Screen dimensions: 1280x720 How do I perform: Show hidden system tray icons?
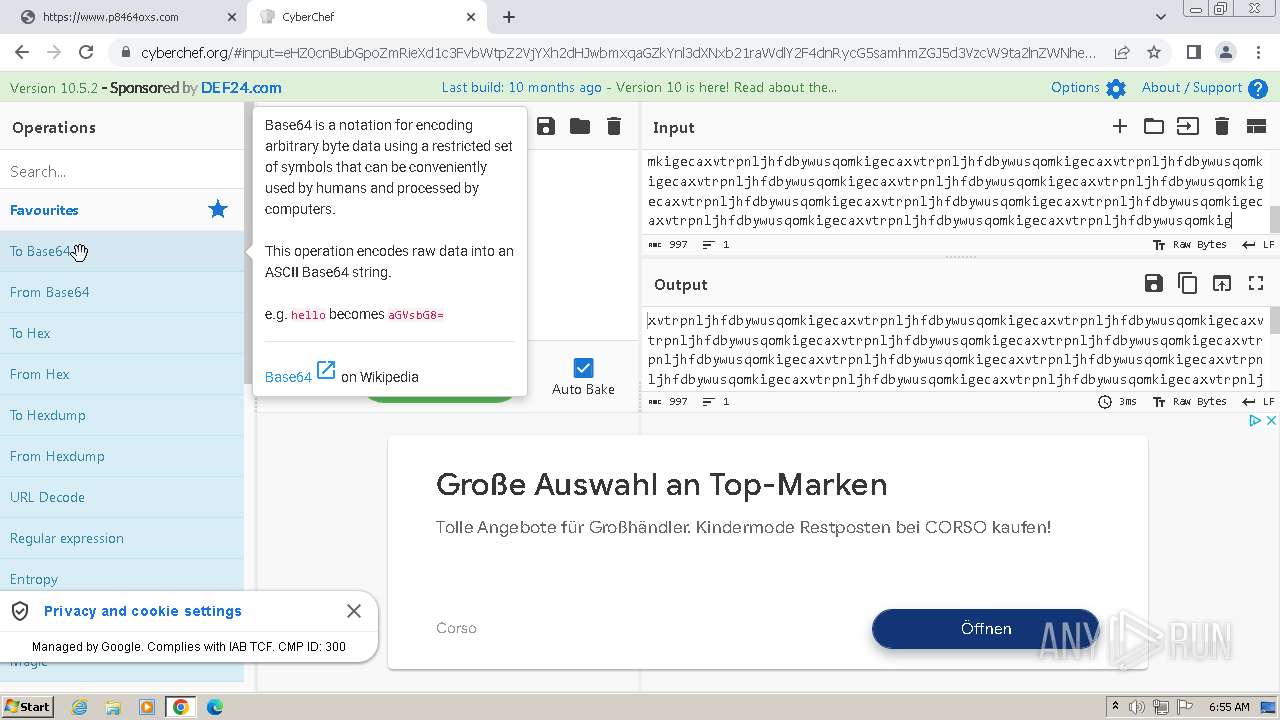[1115, 707]
